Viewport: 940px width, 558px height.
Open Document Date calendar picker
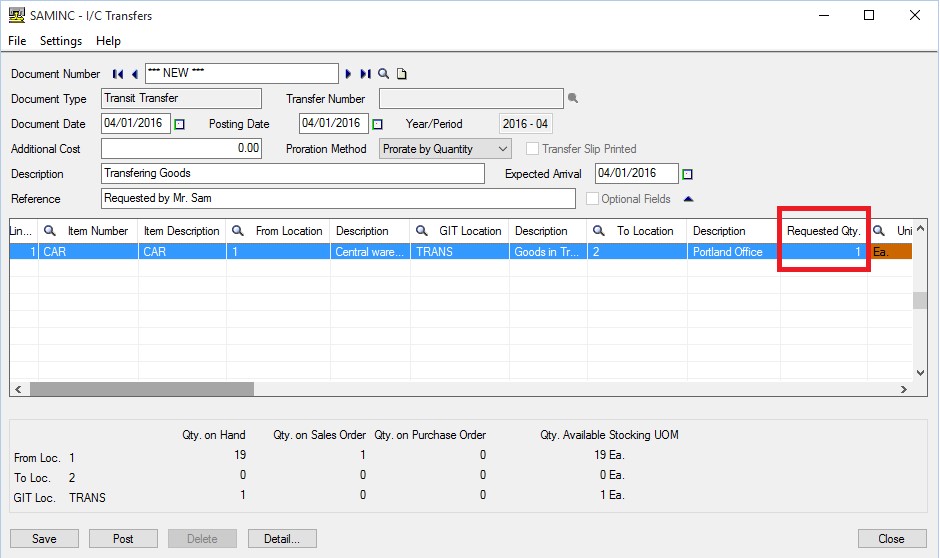(x=179, y=124)
